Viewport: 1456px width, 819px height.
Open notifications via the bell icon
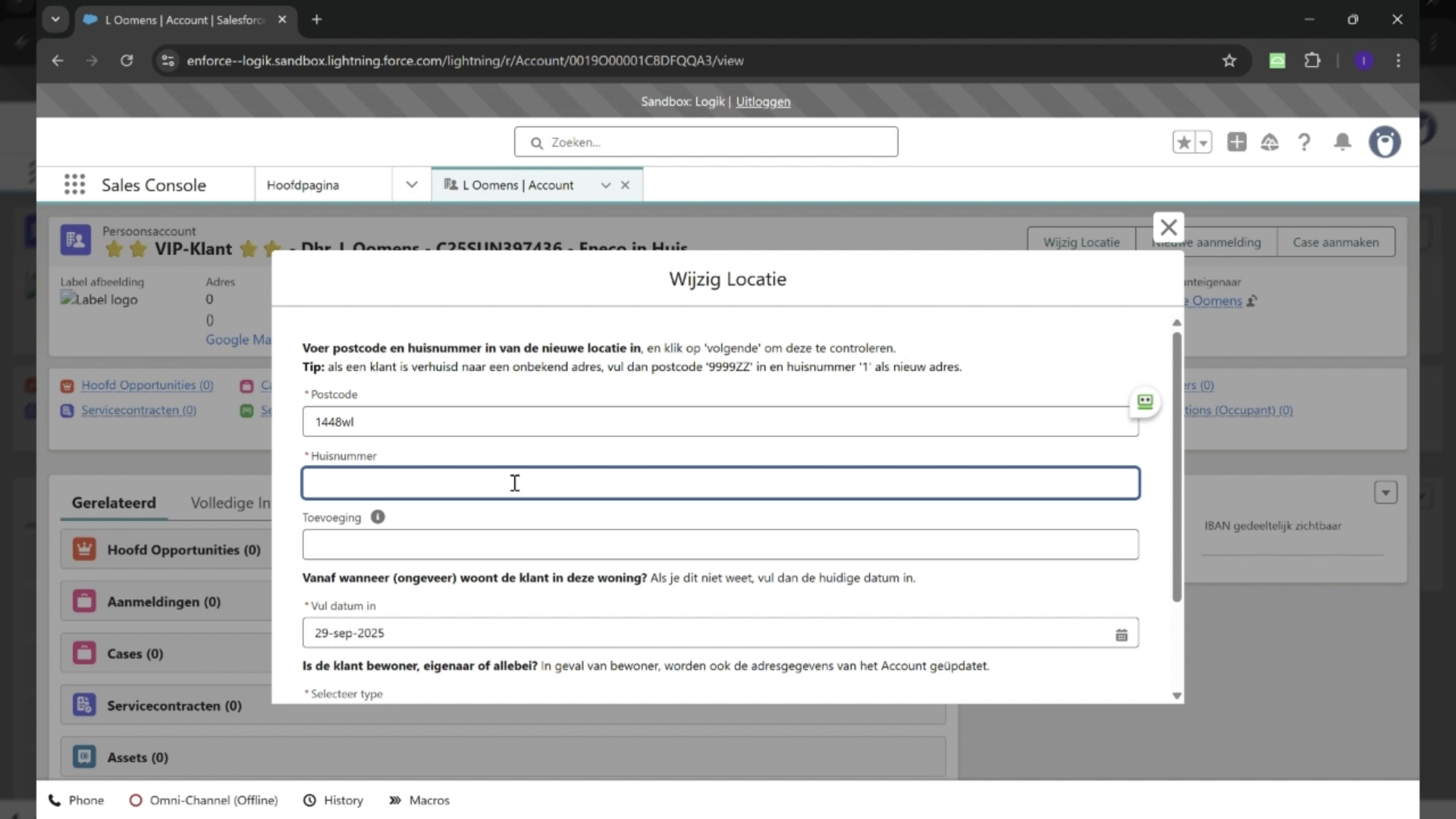[x=1341, y=142]
